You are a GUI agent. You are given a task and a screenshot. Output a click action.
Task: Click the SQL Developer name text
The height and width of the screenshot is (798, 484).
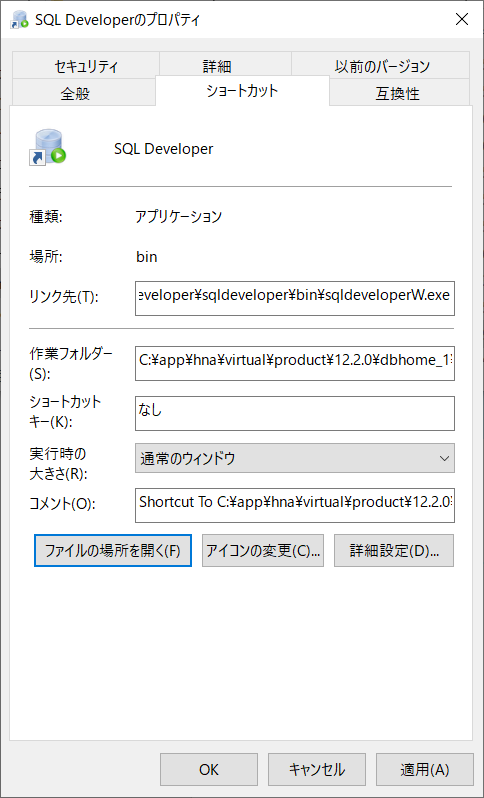click(164, 149)
